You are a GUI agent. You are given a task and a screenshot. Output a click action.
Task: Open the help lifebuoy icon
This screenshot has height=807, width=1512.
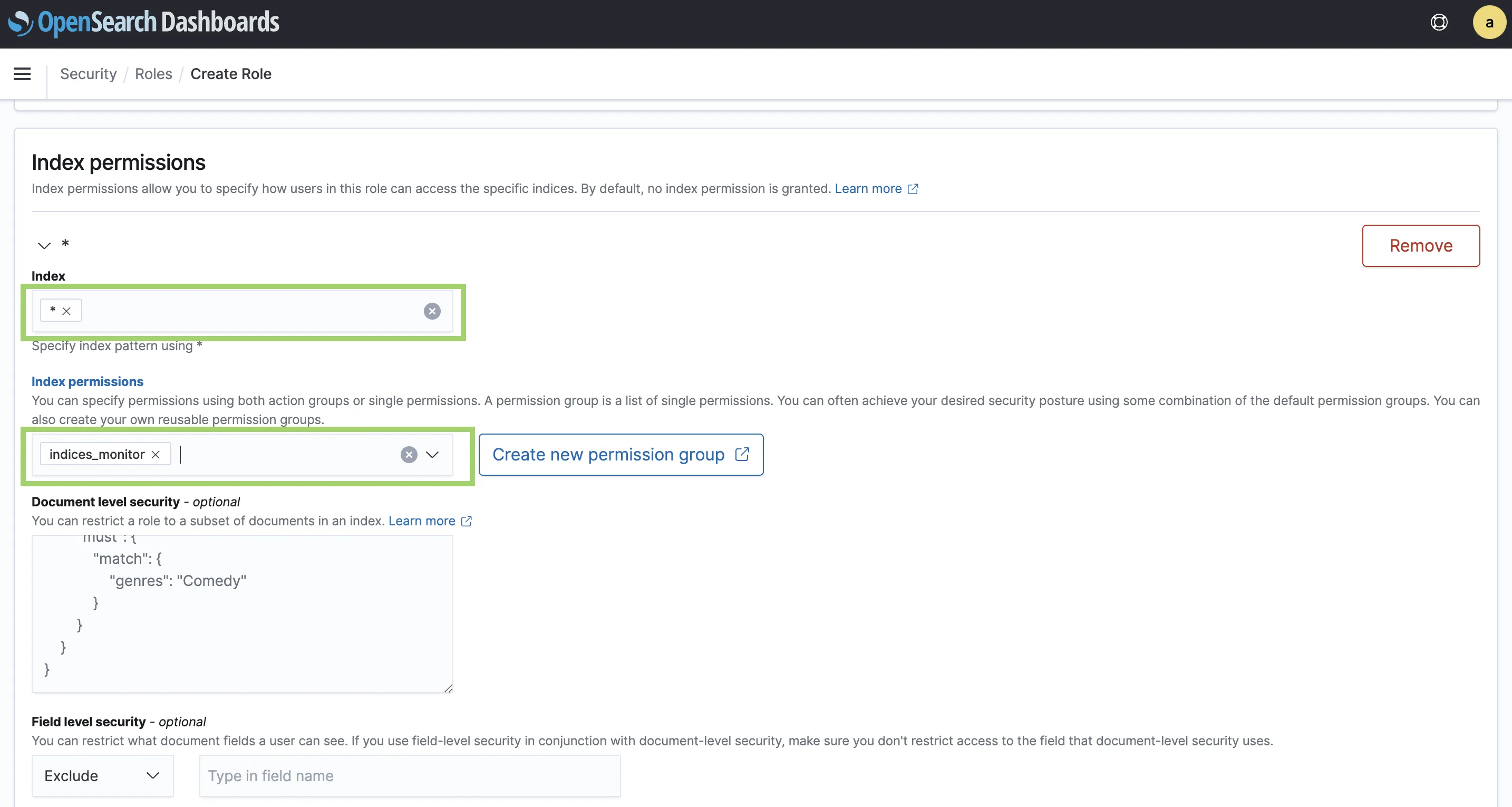[1439, 22]
